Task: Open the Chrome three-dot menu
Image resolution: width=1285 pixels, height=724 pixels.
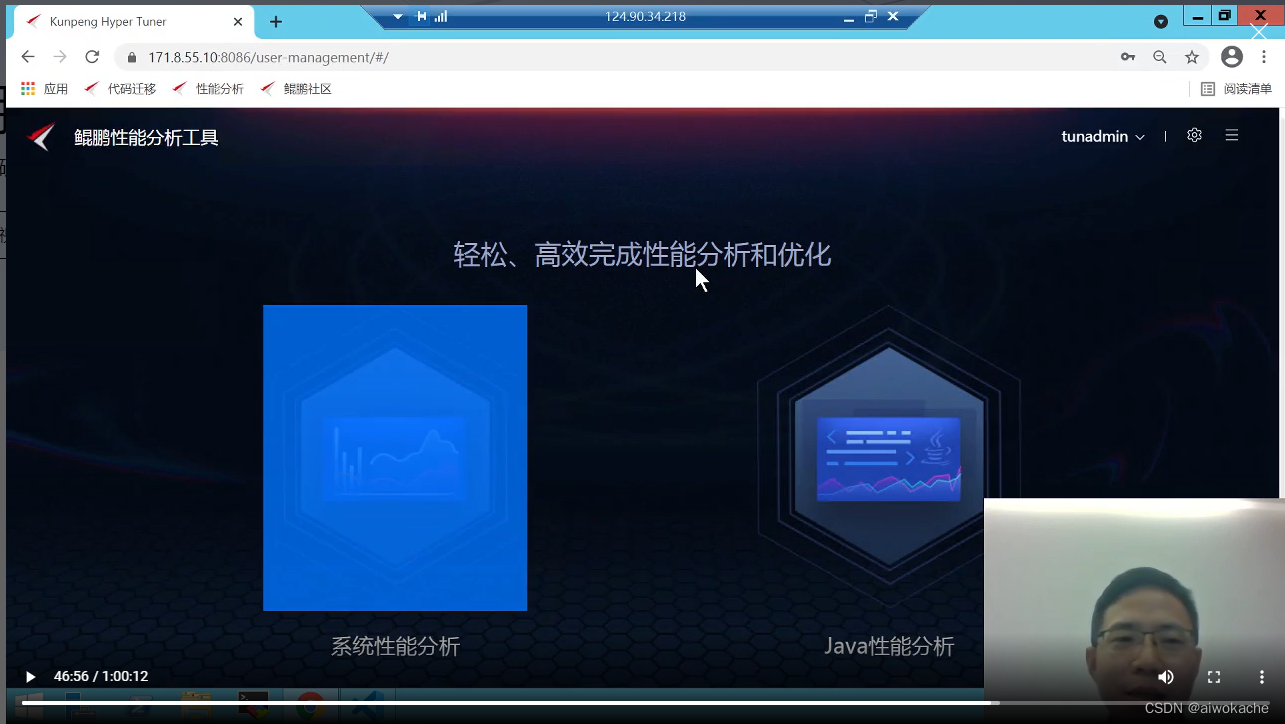Action: pyautogui.click(x=1264, y=57)
